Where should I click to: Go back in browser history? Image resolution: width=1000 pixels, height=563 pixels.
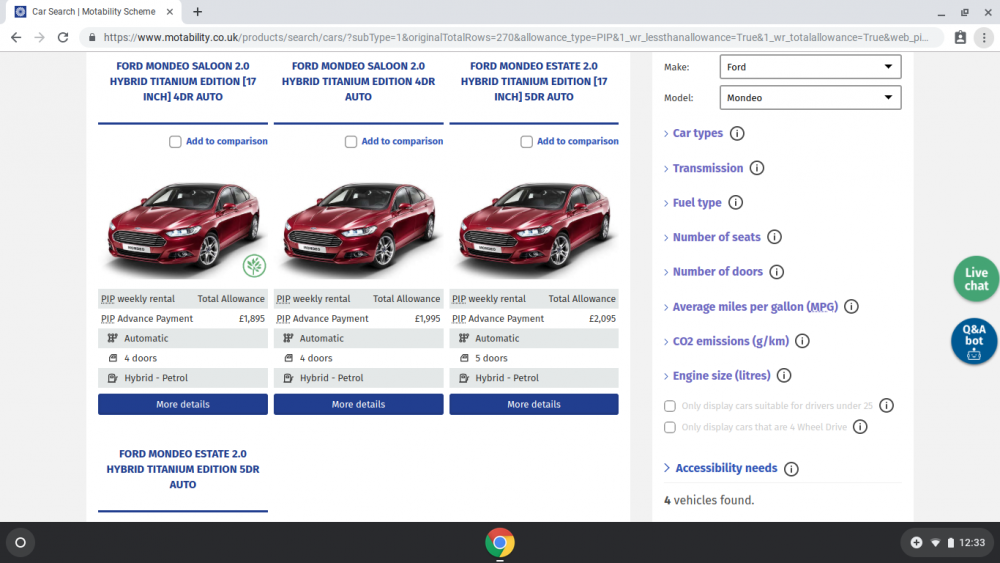point(16,38)
